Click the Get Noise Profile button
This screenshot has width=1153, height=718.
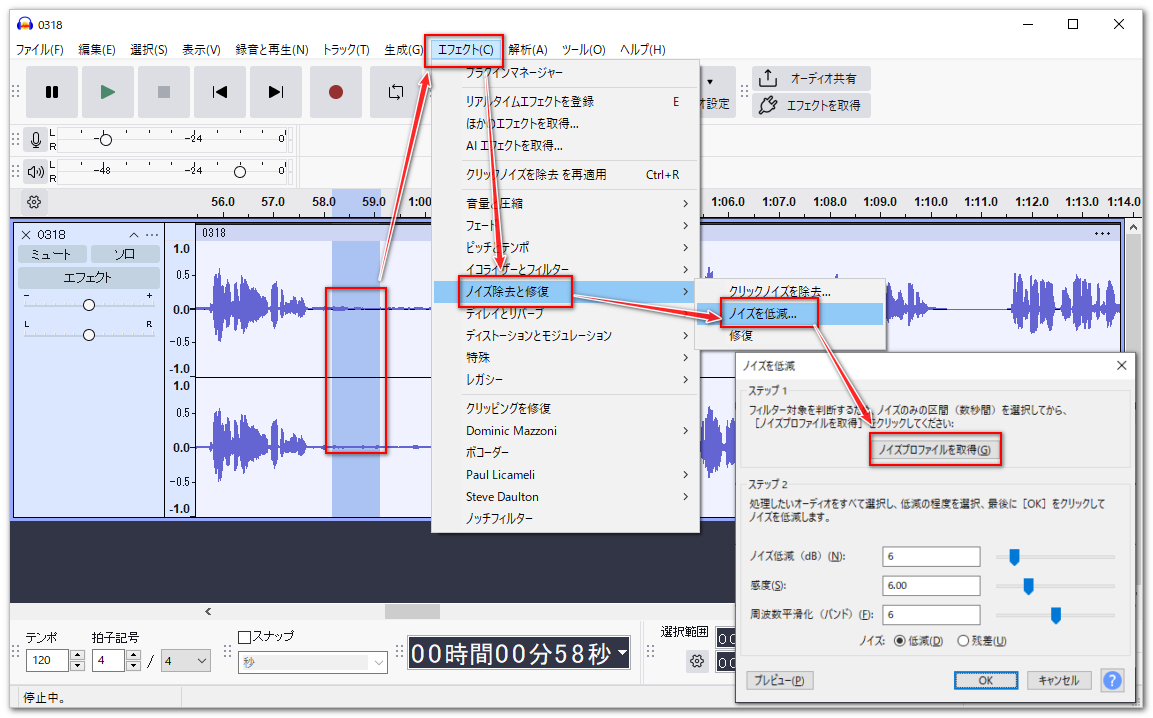(x=935, y=451)
